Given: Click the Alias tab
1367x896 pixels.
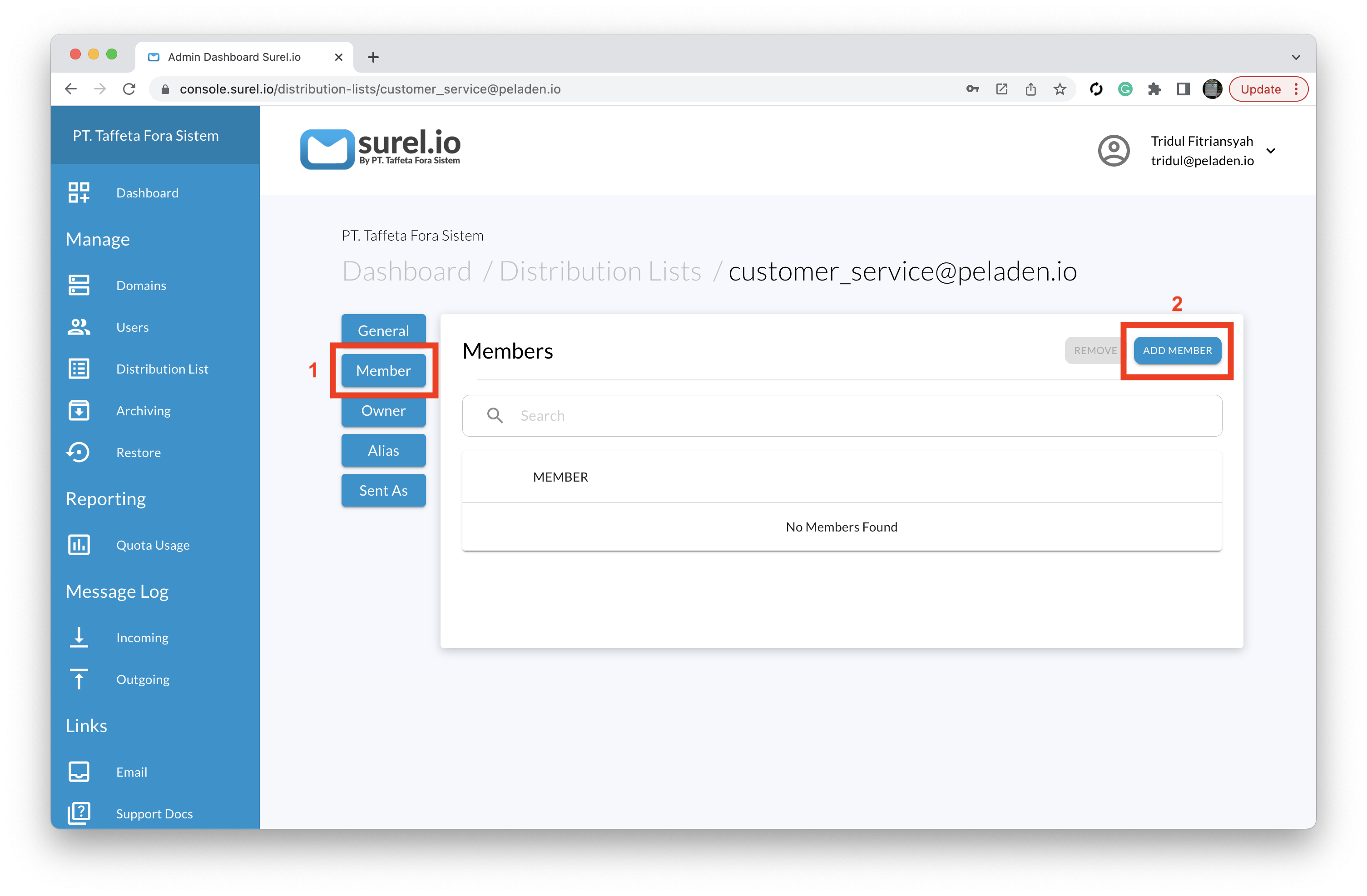Looking at the screenshot, I should tap(383, 449).
